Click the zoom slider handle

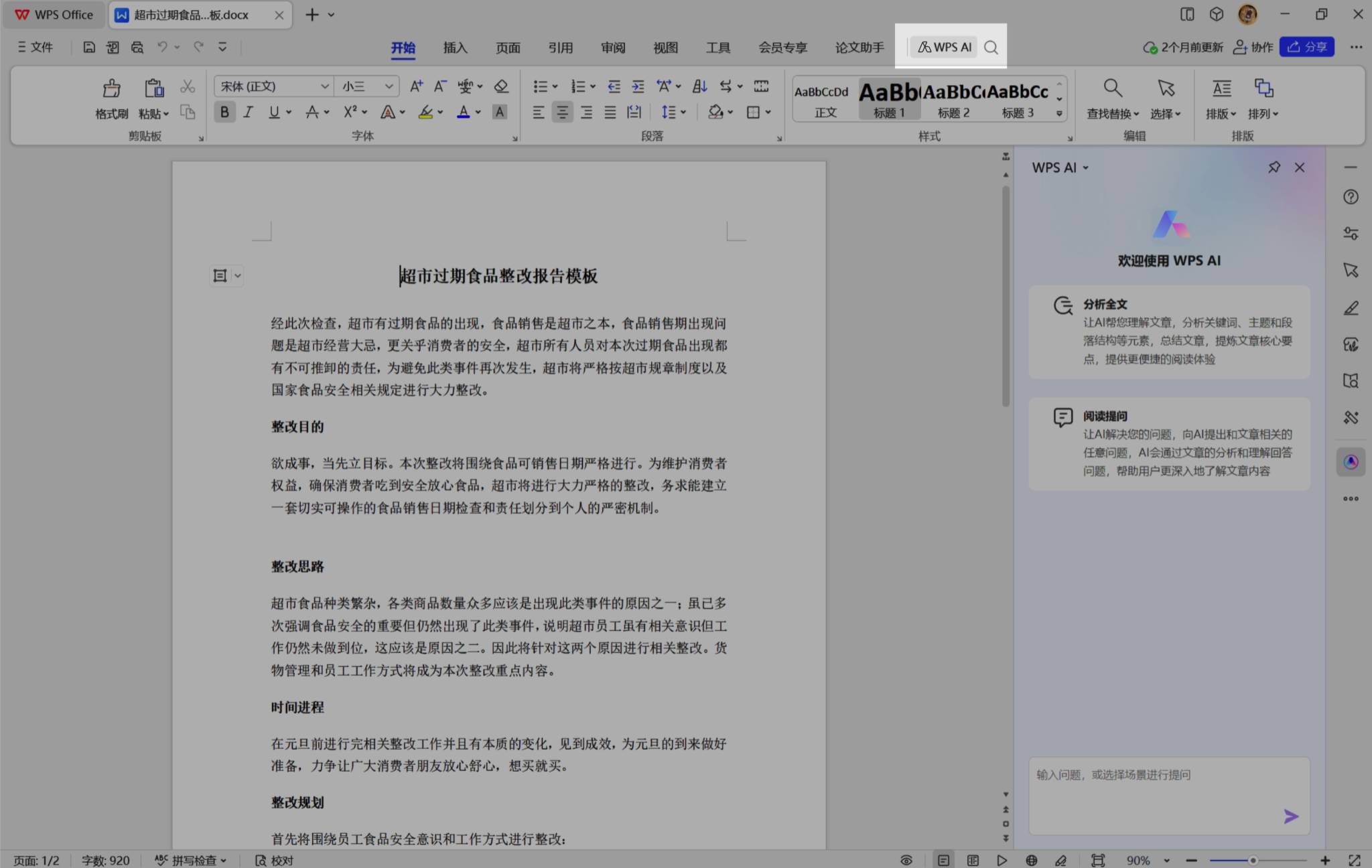point(1252,861)
